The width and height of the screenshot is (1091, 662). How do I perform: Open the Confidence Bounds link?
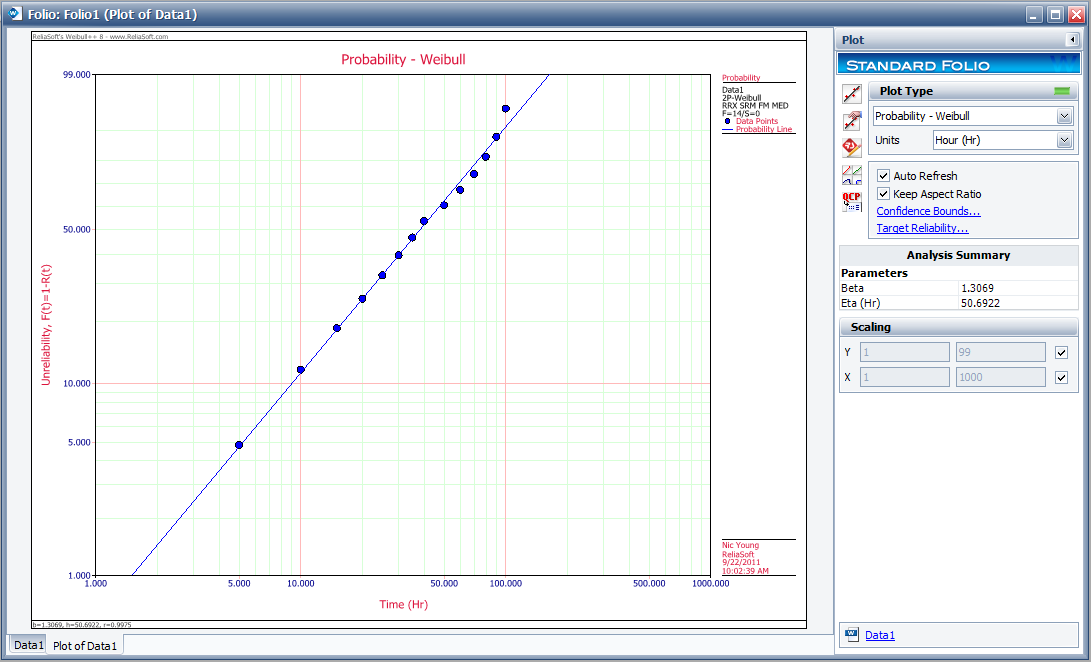[928, 211]
